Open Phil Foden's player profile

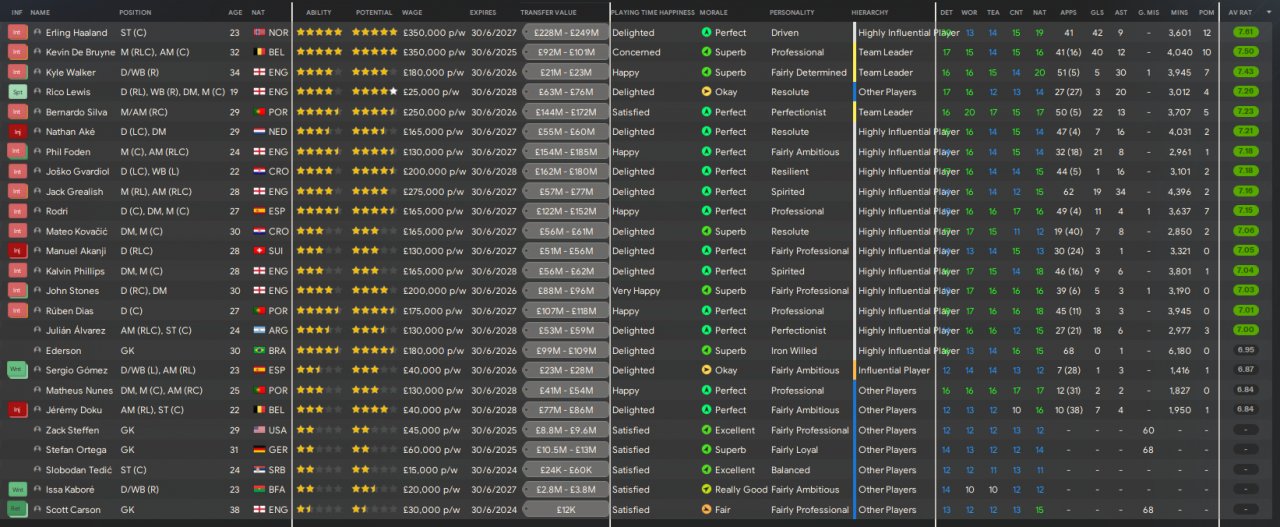coord(69,152)
